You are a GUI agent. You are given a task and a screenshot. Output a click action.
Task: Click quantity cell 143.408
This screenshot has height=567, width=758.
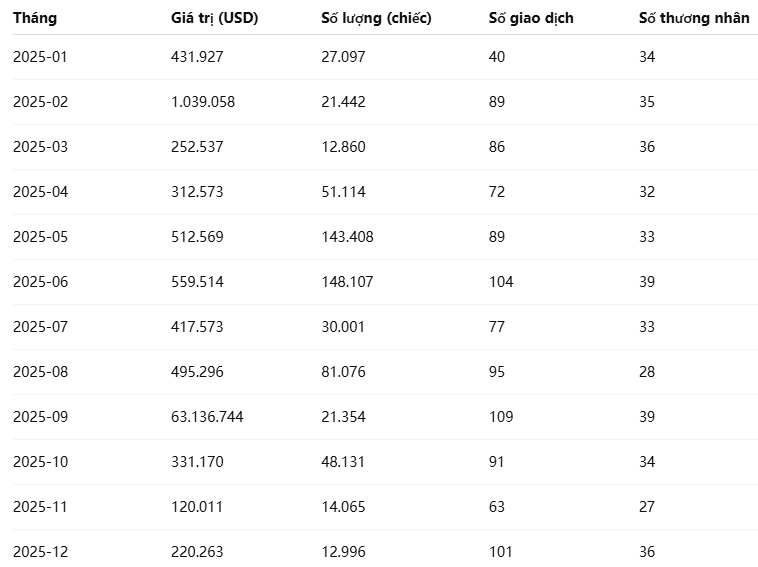347,237
